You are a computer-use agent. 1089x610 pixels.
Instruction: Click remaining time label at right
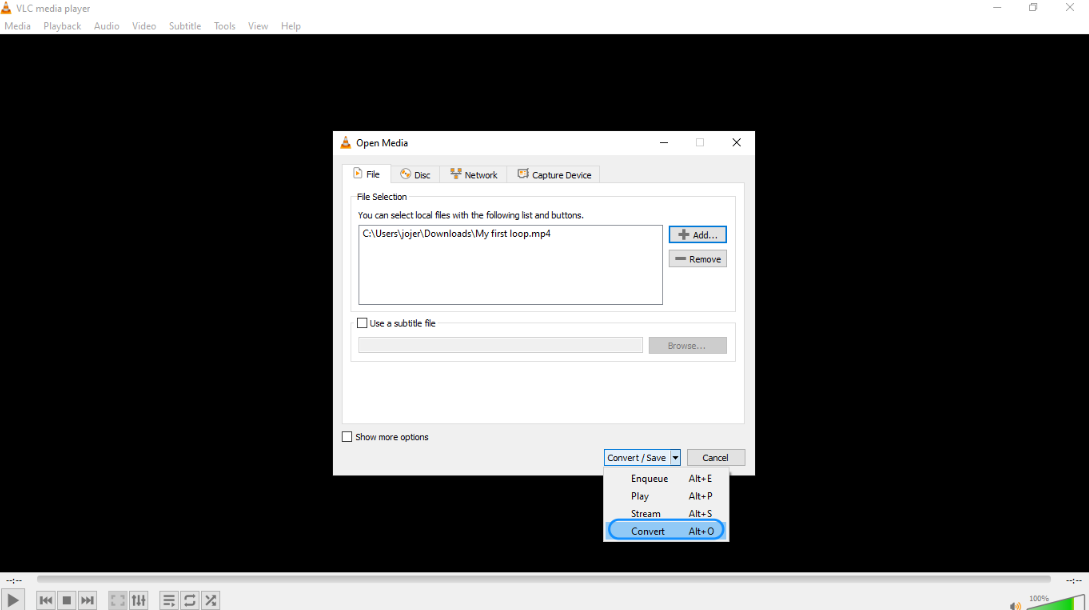1074,580
